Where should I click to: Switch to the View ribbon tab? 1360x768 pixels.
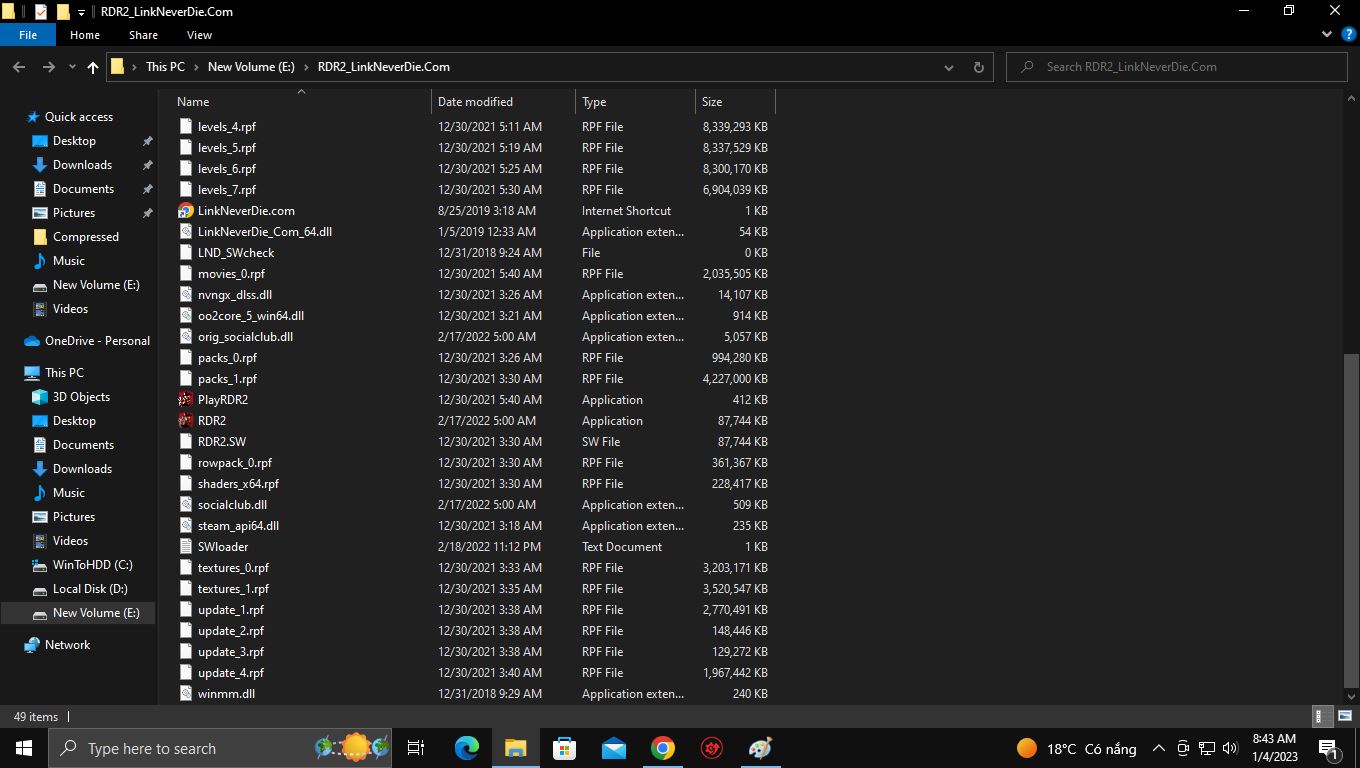click(x=199, y=35)
